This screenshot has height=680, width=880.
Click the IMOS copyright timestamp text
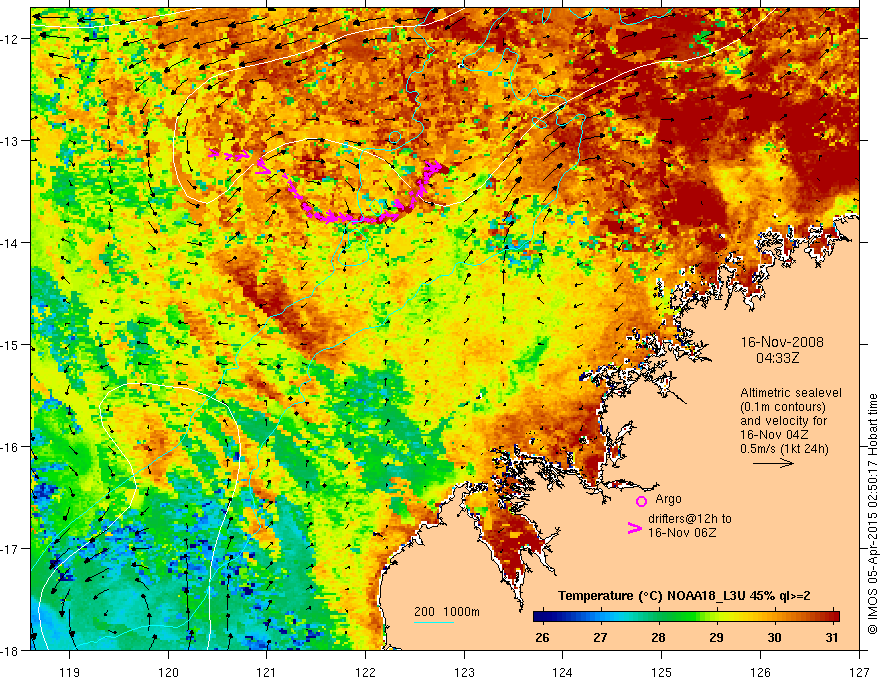[x=873, y=514]
